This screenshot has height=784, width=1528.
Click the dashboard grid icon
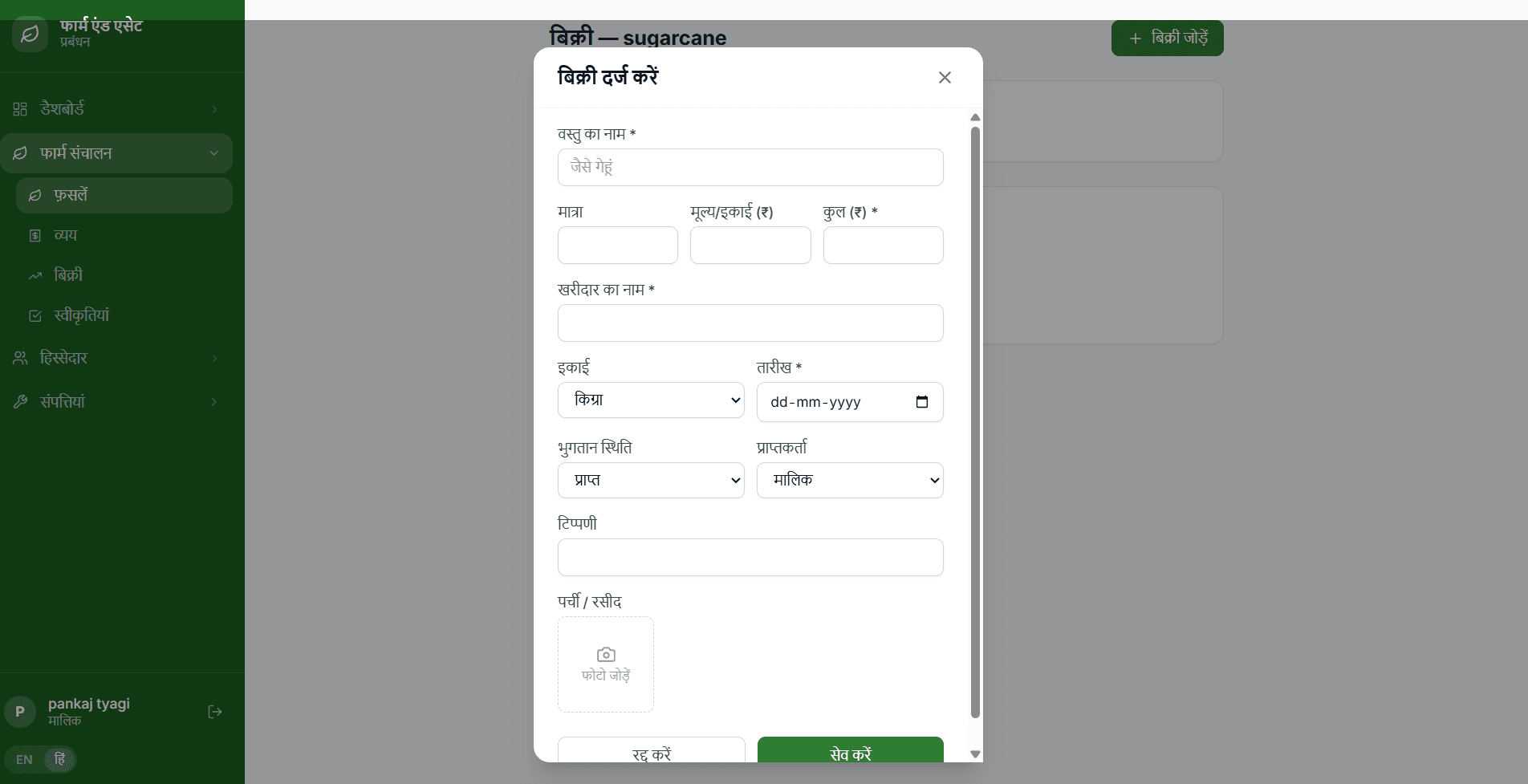click(20, 109)
